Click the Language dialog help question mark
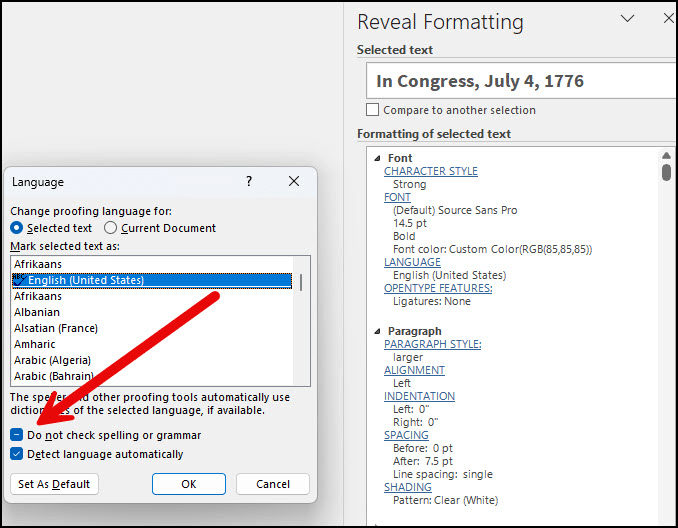Screen dimensions: 678x528 [248, 181]
